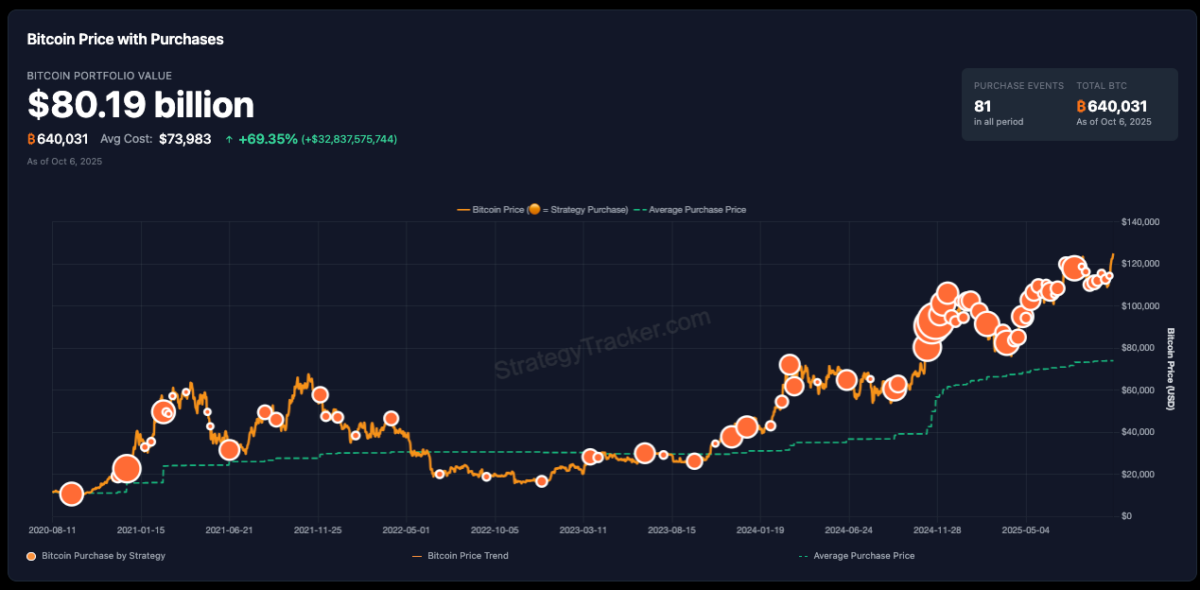Select the $80.19 billion portfolio value
The width and height of the screenshot is (1200, 590).
[x=141, y=105]
